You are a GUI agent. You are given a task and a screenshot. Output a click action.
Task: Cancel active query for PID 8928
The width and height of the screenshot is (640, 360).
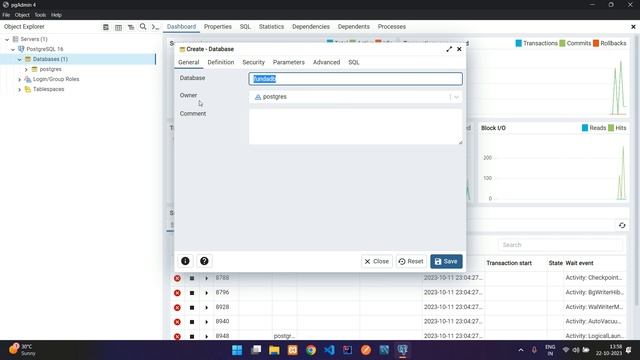[x=192, y=307]
